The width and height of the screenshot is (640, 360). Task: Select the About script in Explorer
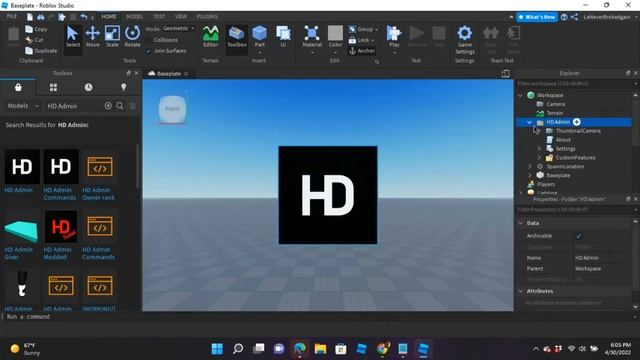563,140
